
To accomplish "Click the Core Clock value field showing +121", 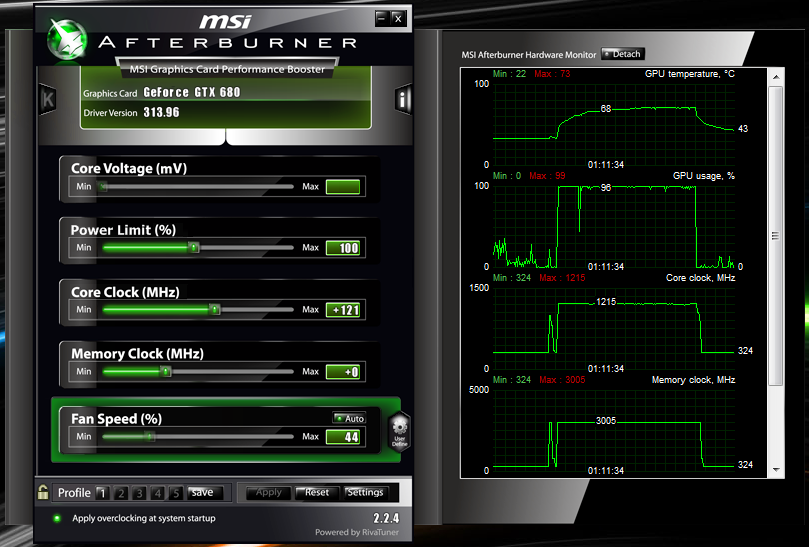I will tap(343, 310).
